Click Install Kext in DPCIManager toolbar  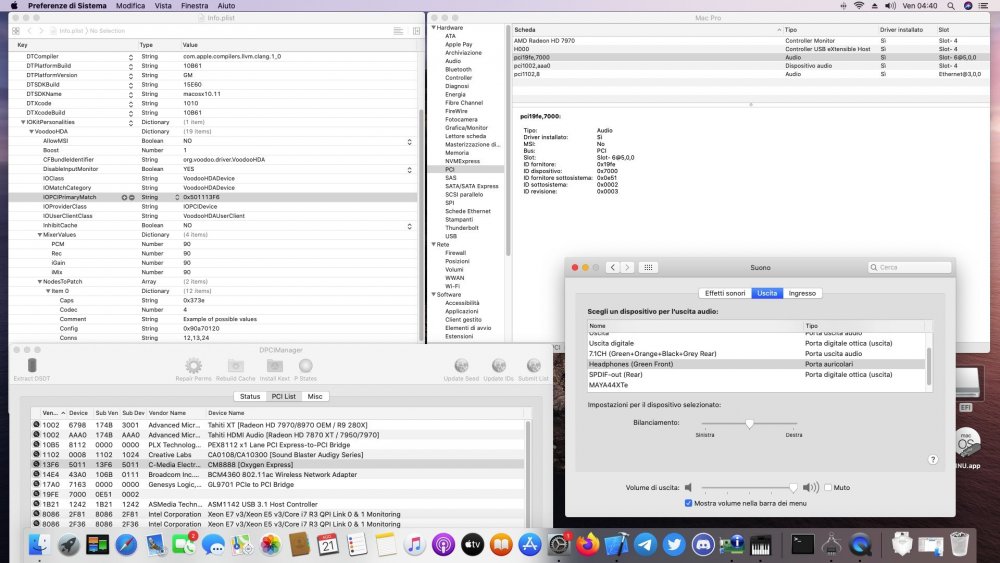tap(275, 369)
